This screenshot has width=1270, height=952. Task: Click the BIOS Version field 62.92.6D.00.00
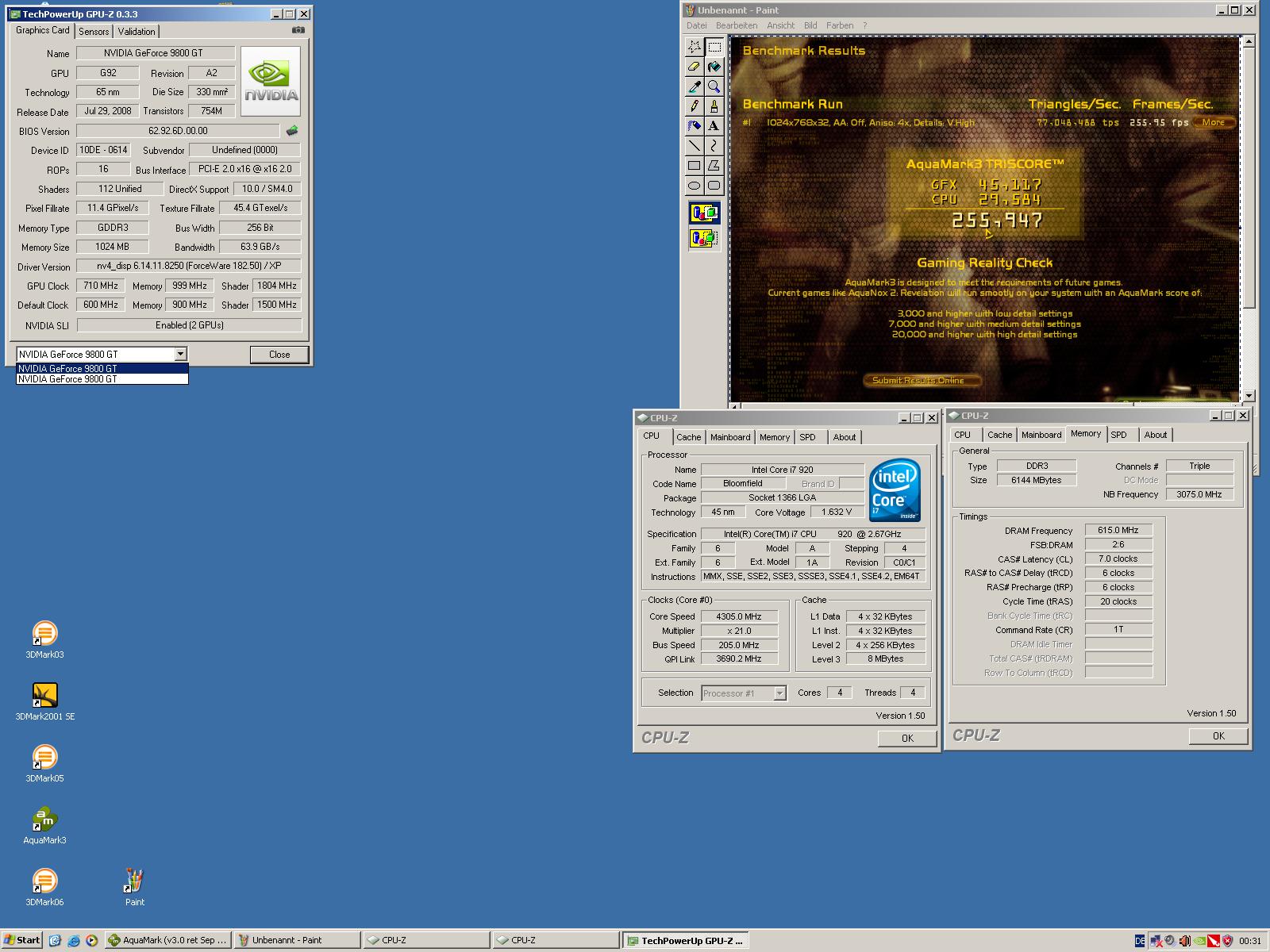[178, 131]
